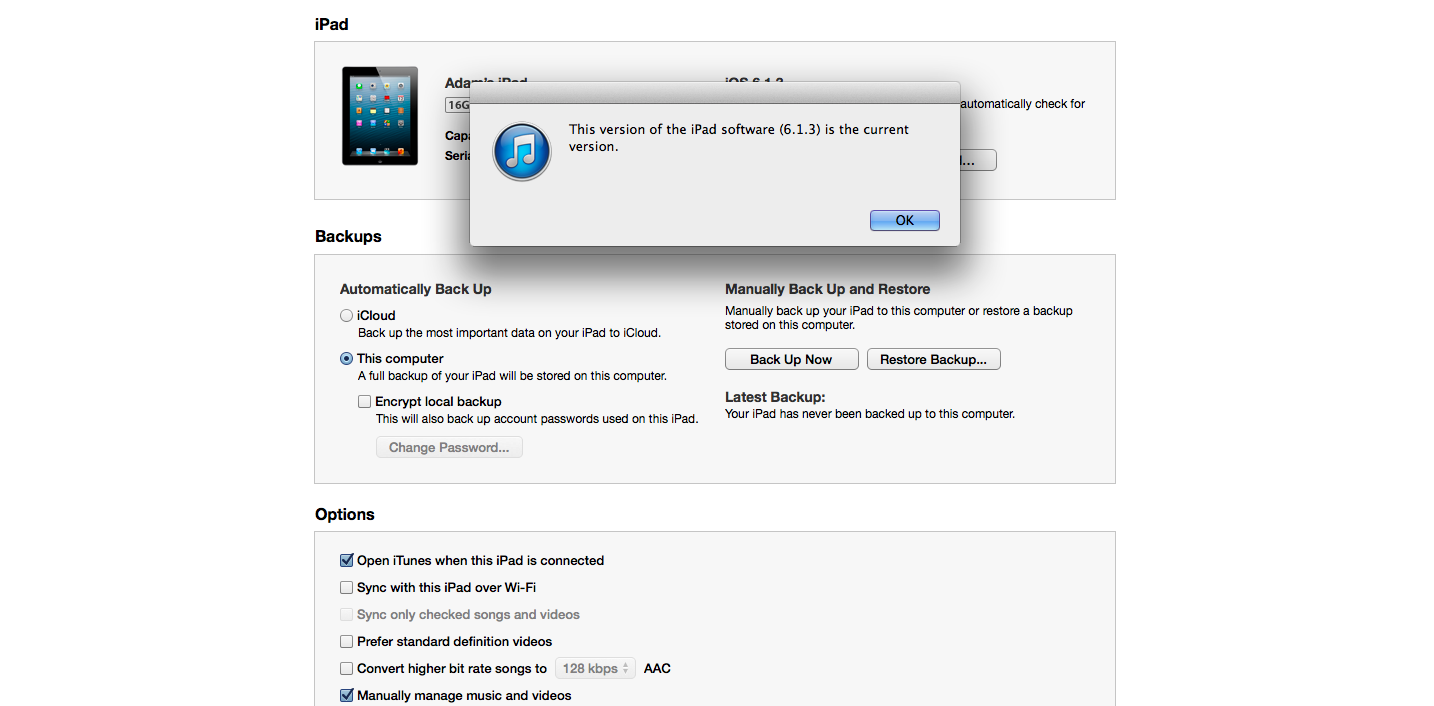
Task: Select the iCloud backup radio button
Action: (x=346, y=315)
